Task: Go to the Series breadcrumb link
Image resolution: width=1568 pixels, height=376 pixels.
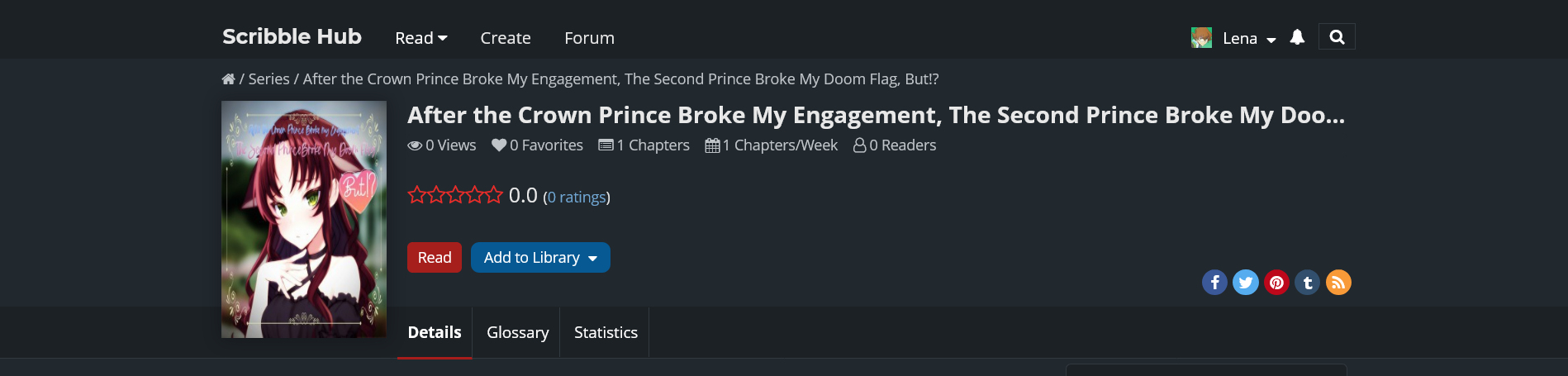Action: point(268,79)
